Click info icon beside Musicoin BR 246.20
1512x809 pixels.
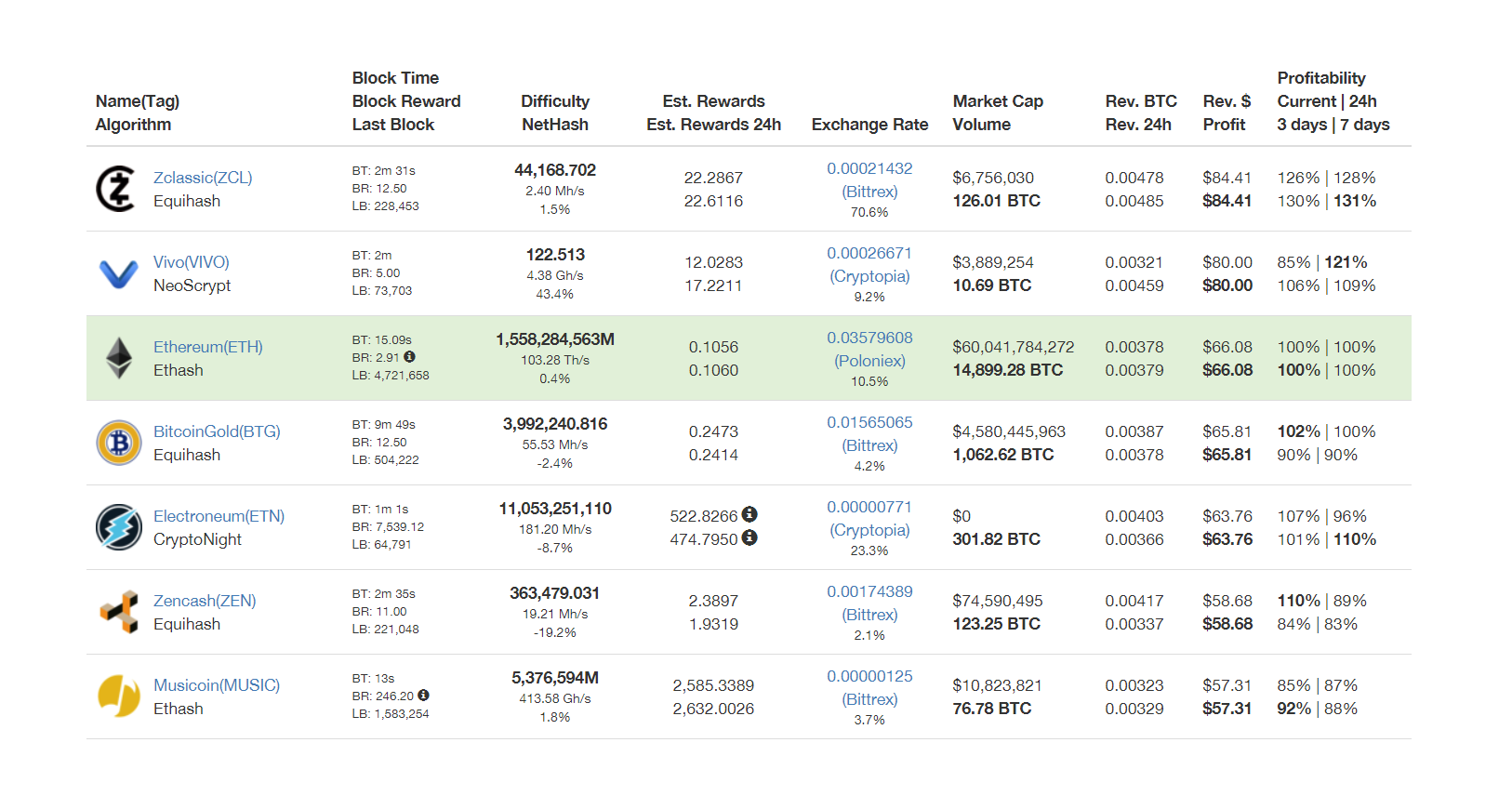(423, 696)
